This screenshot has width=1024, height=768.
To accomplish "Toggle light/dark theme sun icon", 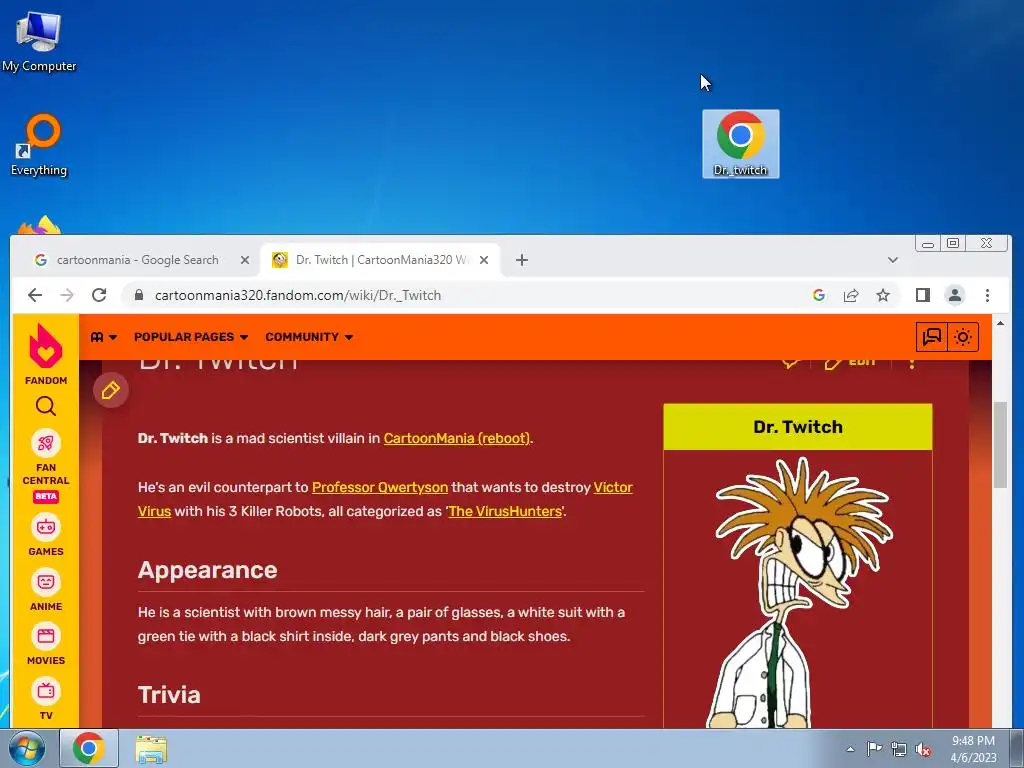I will (x=963, y=337).
